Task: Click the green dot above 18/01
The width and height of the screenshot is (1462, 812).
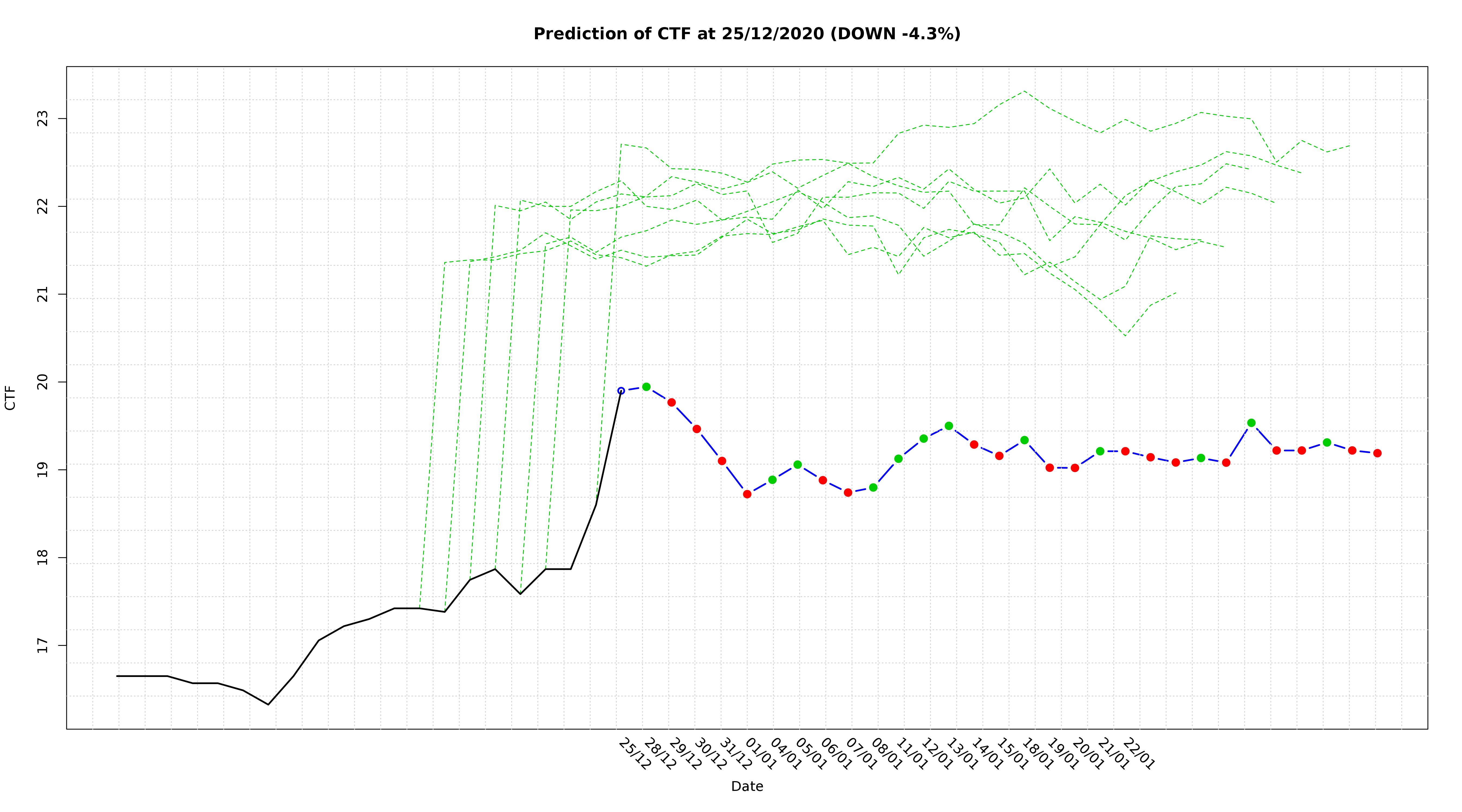Action: [x=1024, y=440]
